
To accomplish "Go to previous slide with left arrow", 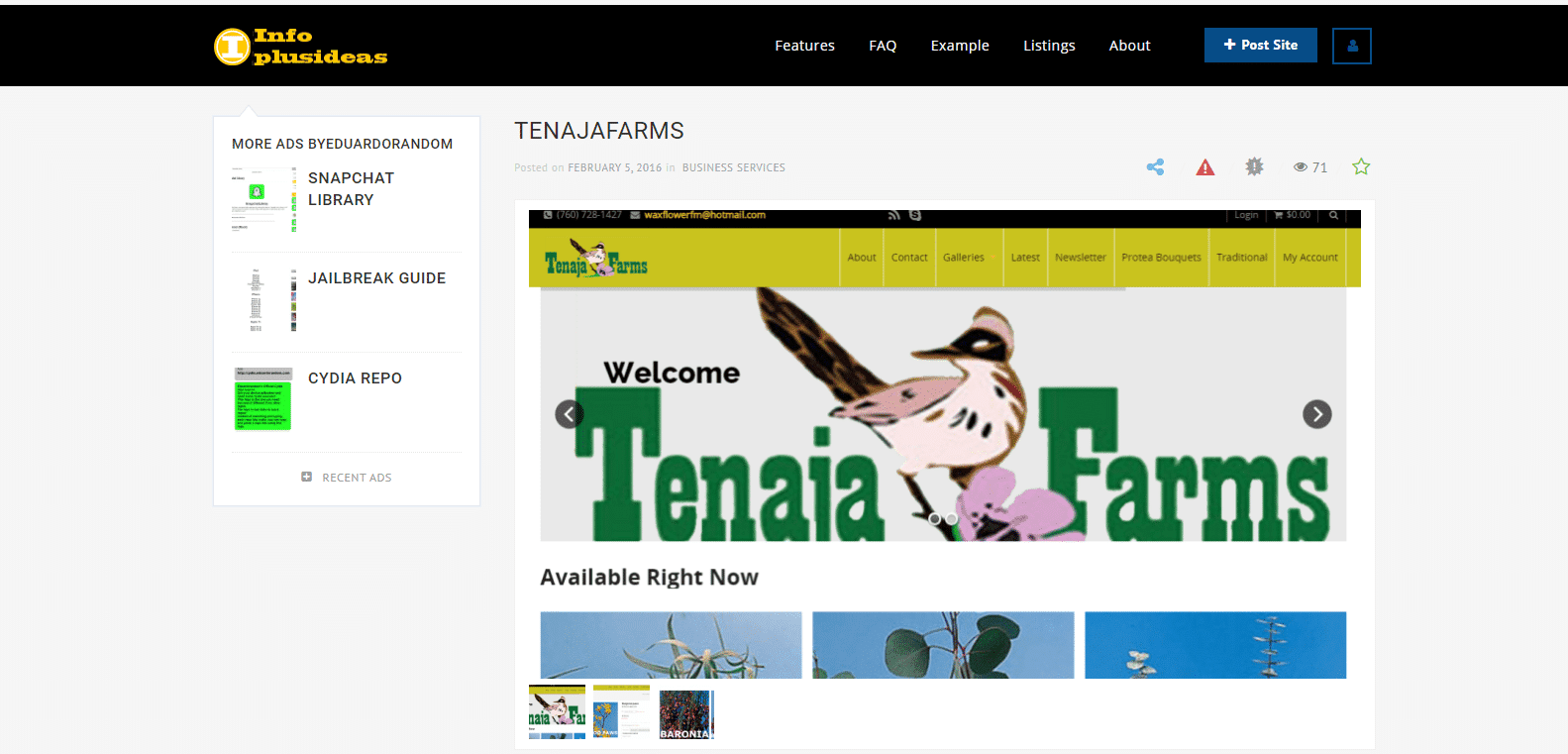I will pyautogui.click(x=569, y=414).
